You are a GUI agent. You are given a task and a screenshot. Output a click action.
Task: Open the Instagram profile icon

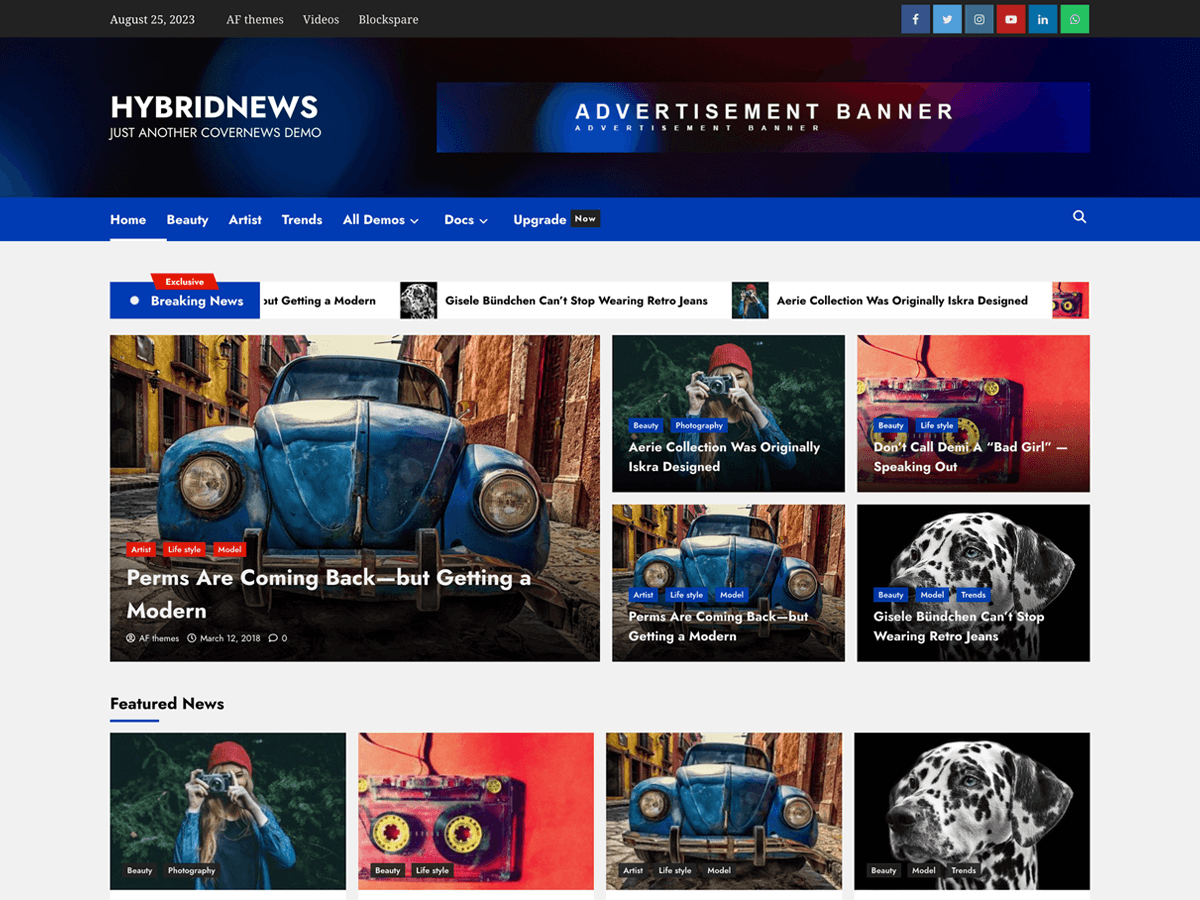pos(979,18)
